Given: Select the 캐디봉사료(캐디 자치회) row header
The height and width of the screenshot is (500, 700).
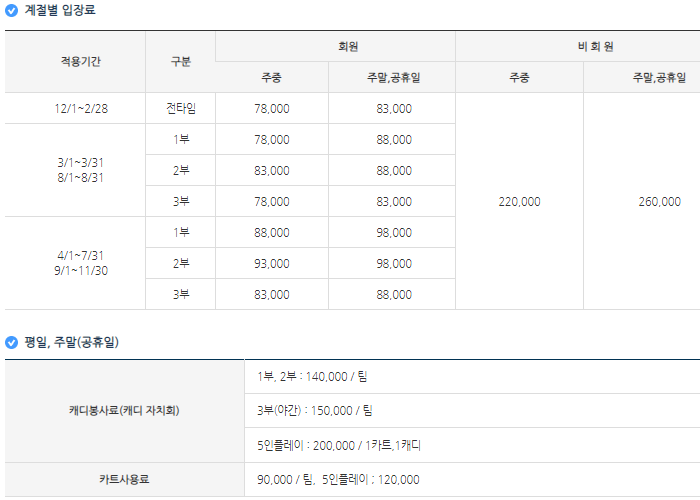Looking at the screenshot, I should coord(125,410).
